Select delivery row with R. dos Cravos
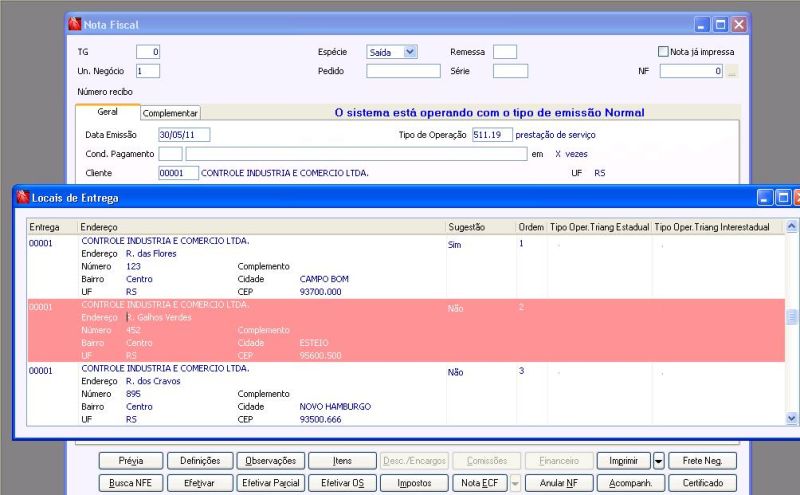 (406, 394)
